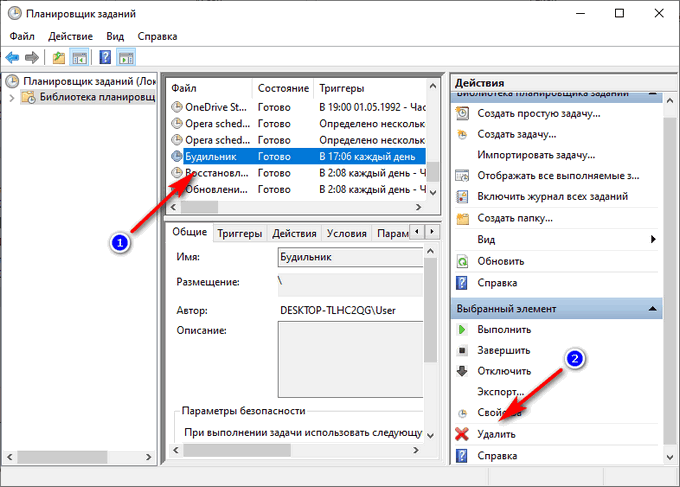
Task: Click the Создать простую задачу icon
Action: click(462, 113)
